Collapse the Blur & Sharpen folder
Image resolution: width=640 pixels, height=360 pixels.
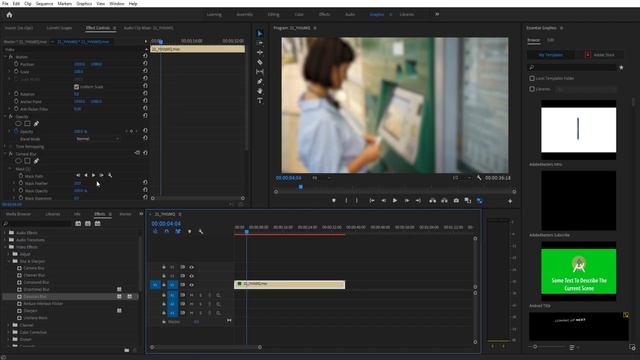(9, 261)
